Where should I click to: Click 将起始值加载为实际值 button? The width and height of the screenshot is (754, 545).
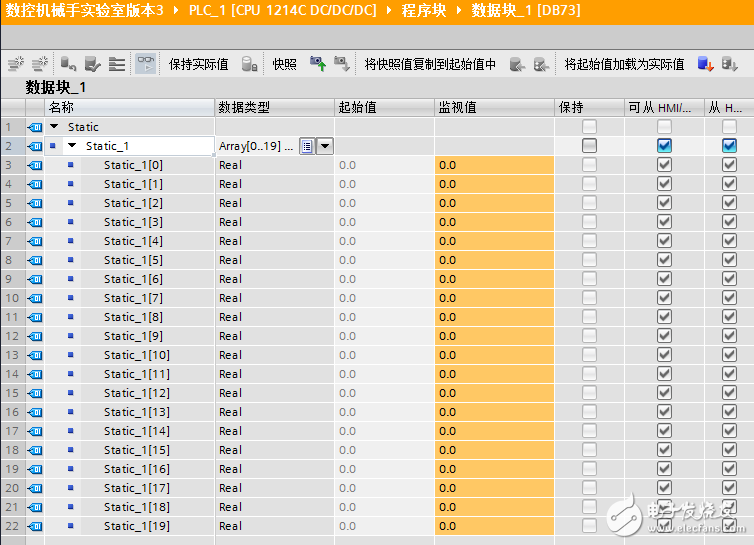pyautogui.click(x=624, y=64)
